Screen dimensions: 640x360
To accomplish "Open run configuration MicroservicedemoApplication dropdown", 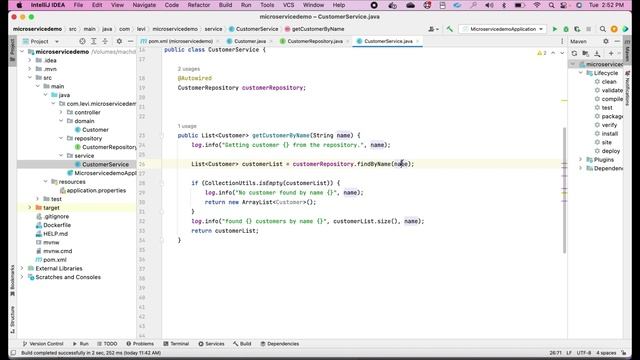I will click(x=503, y=29).
